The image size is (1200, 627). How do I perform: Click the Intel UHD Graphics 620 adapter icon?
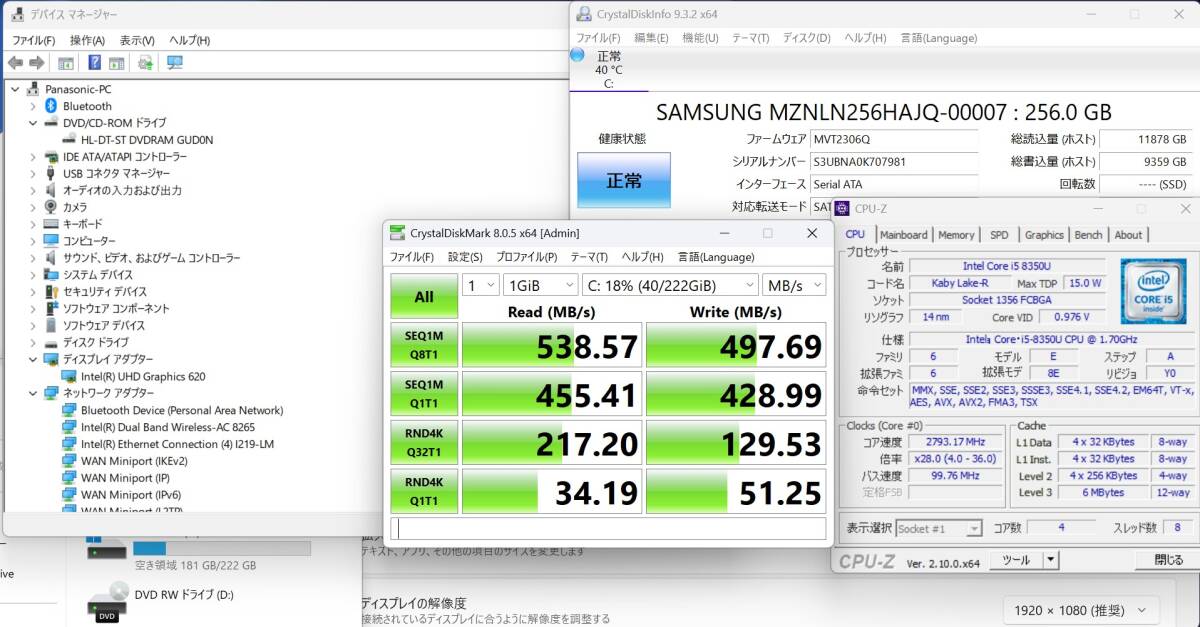coord(69,376)
